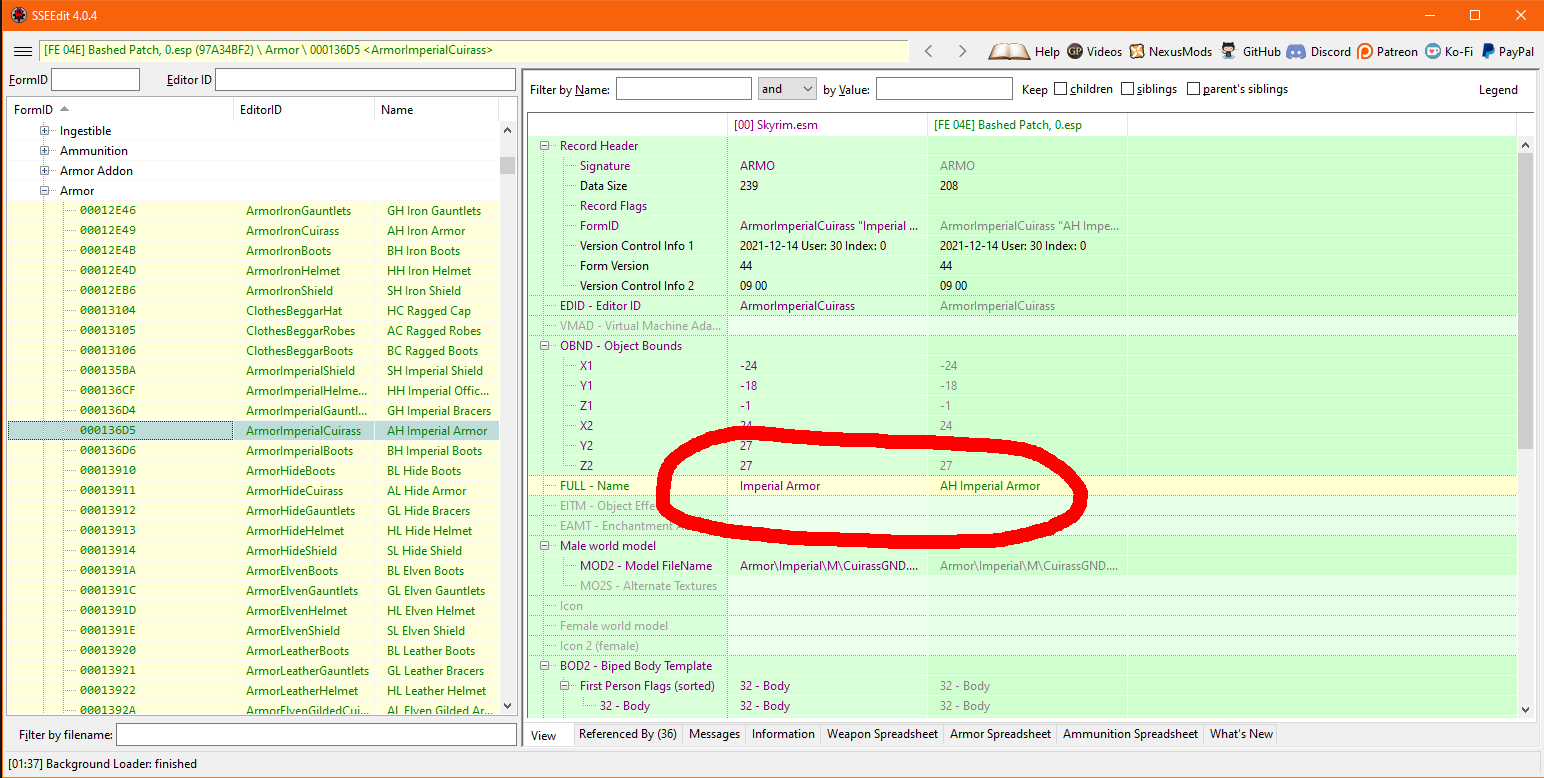Switch to the Referenced By (36) tab
The image size is (1544, 778).
(x=627, y=734)
